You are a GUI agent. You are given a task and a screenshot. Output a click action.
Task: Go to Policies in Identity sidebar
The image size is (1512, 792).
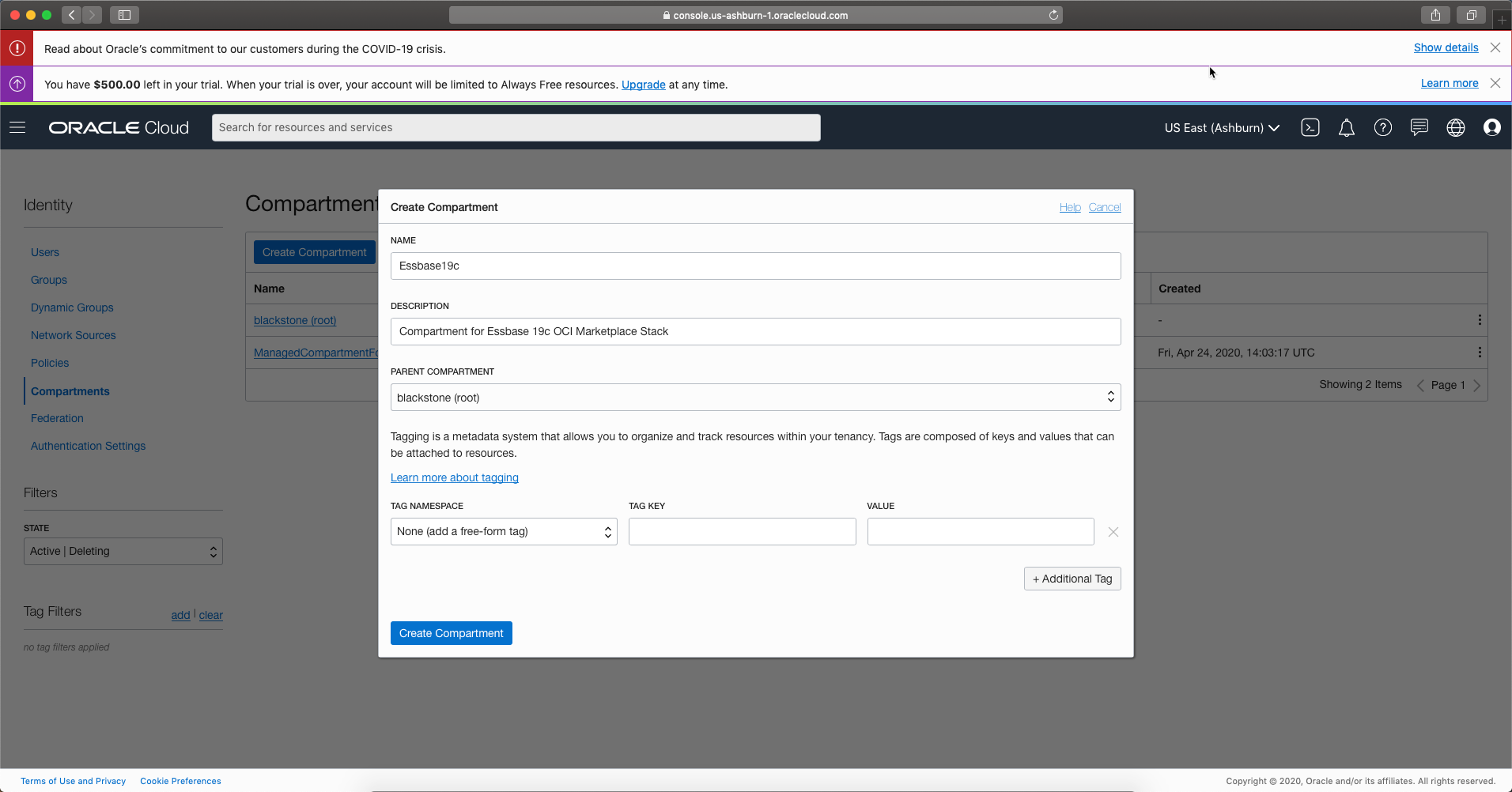point(50,363)
